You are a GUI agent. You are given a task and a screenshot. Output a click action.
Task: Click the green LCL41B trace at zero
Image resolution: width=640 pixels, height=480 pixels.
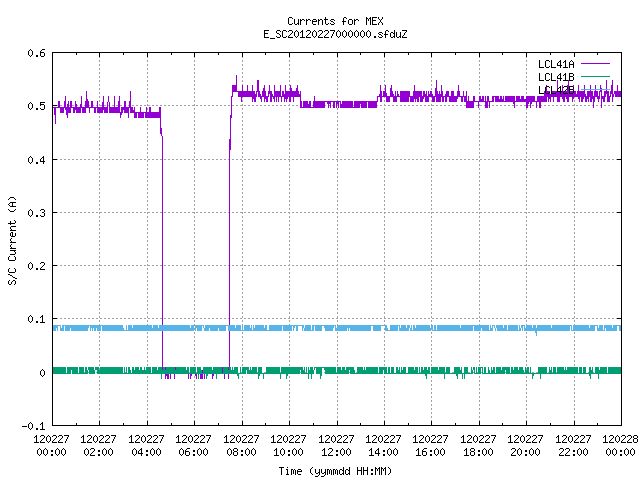337,371
